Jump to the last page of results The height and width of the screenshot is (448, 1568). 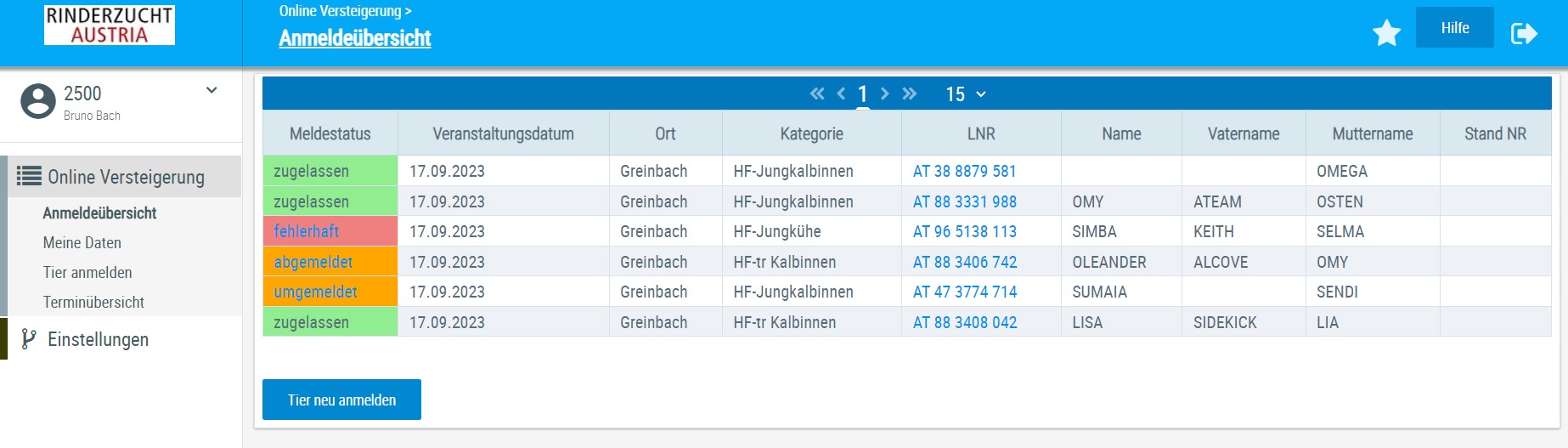coord(910,94)
